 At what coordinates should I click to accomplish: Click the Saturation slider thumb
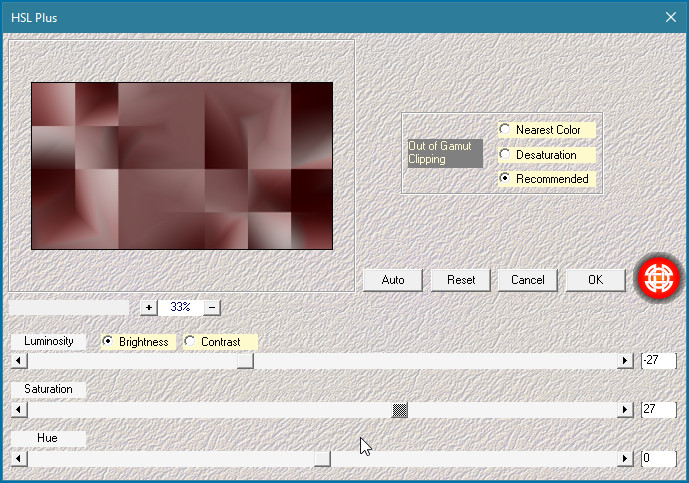(x=400, y=410)
